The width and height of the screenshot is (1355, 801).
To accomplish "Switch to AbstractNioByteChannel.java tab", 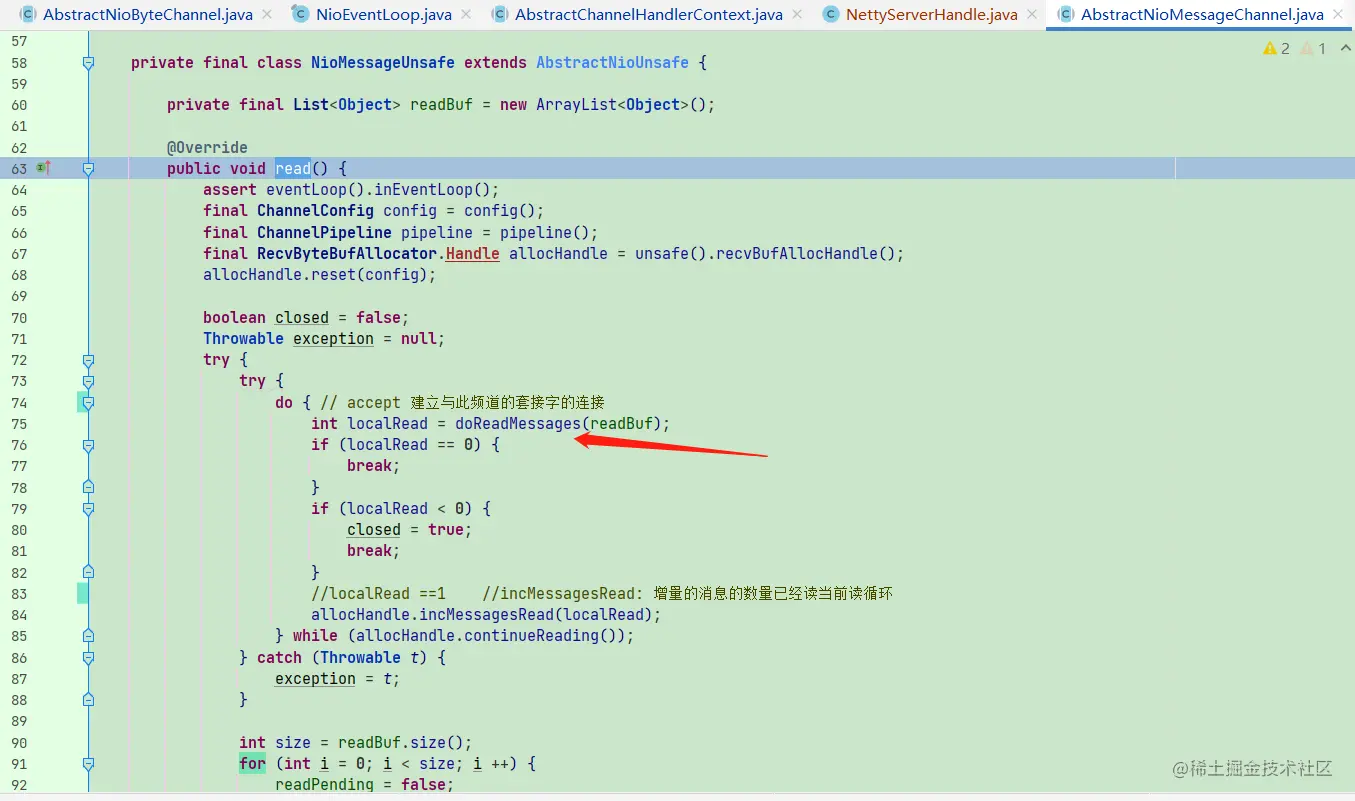I will (148, 15).
